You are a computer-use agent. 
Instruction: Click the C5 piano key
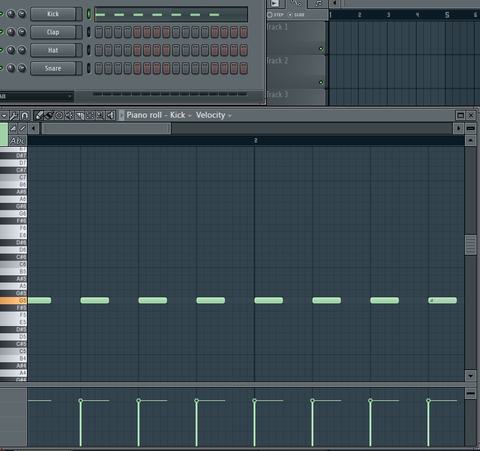[x=13, y=351]
